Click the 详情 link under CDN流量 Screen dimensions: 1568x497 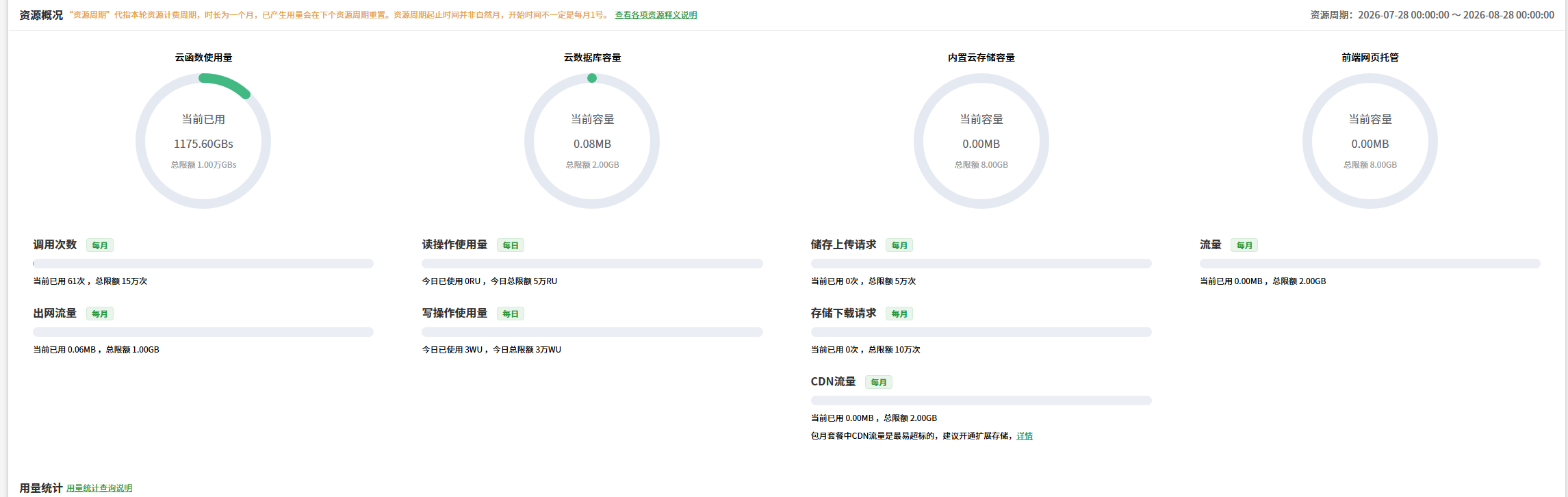pos(1025,436)
